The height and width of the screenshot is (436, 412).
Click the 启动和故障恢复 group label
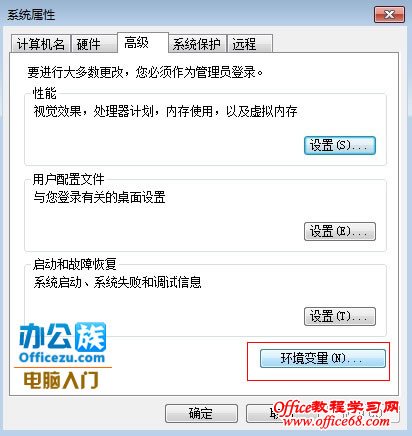(74, 264)
